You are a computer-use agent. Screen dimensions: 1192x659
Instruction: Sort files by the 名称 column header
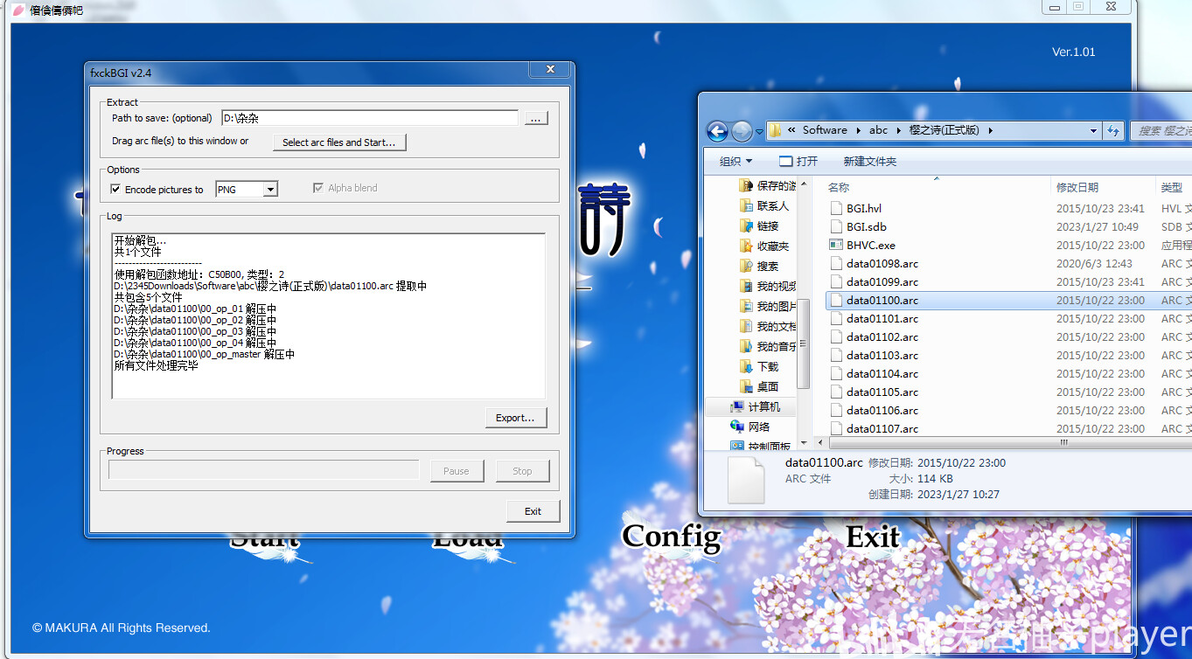[839, 187]
